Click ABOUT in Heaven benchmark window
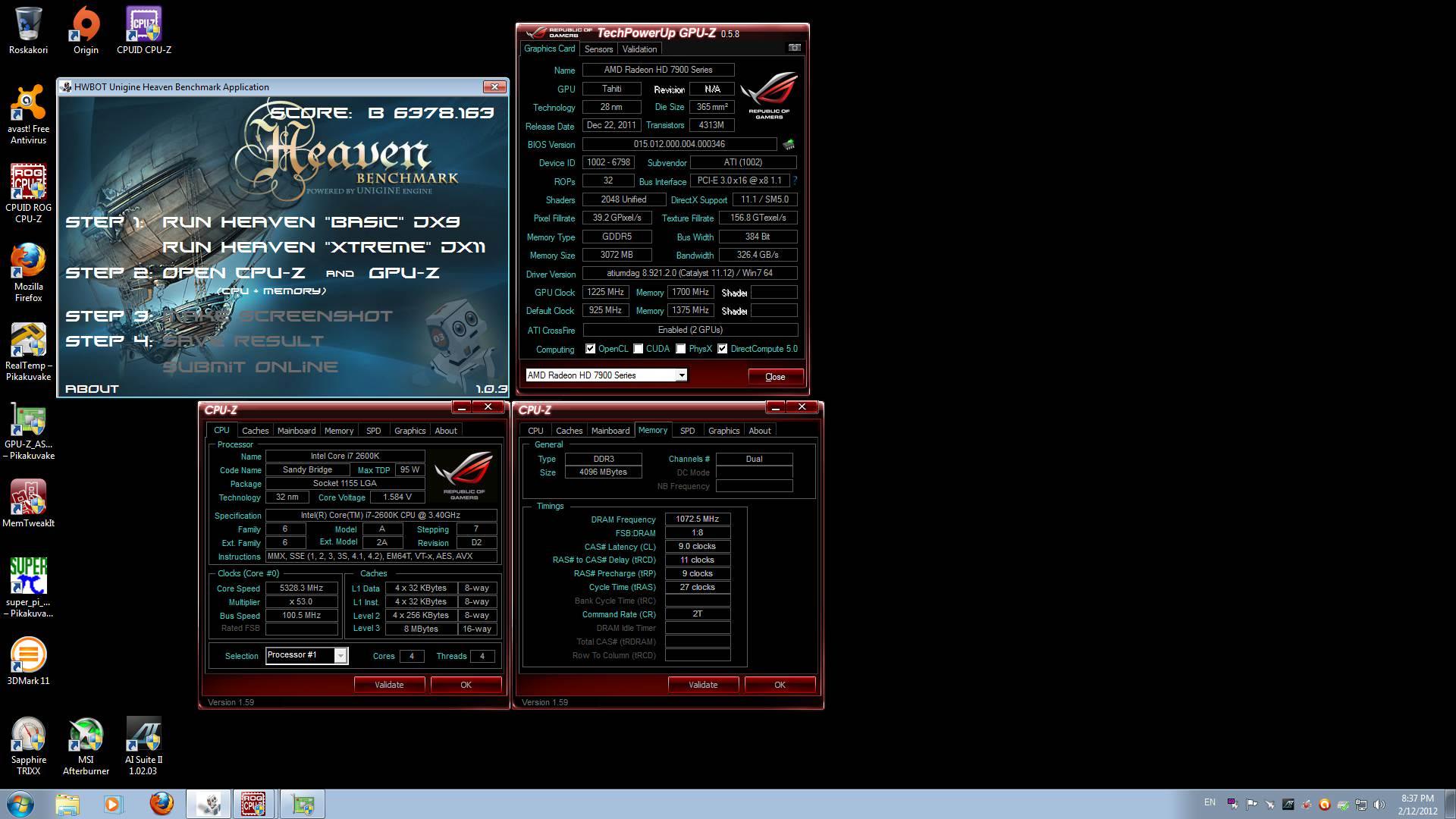 (92, 389)
